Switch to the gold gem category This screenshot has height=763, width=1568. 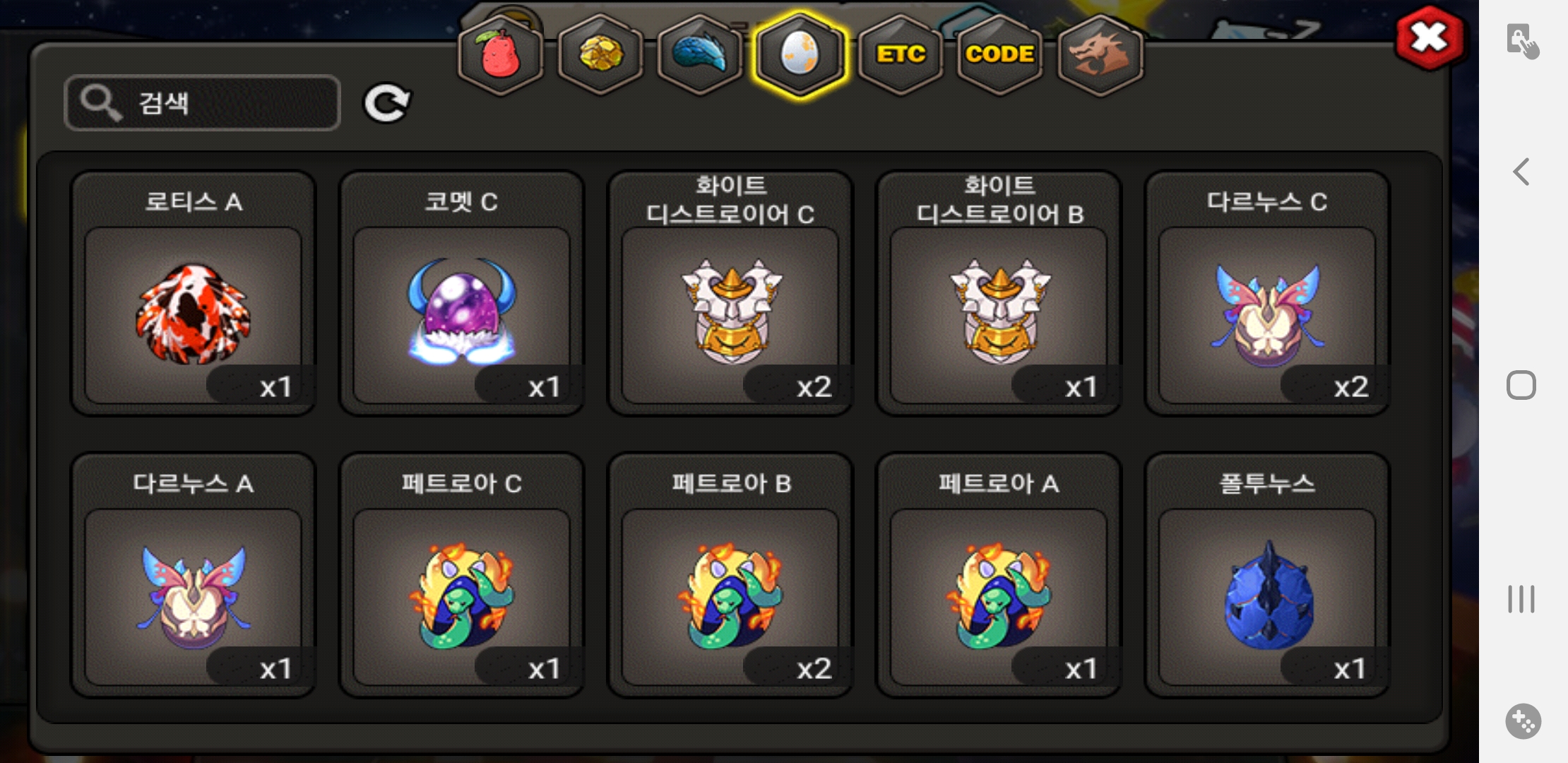(x=600, y=56)
